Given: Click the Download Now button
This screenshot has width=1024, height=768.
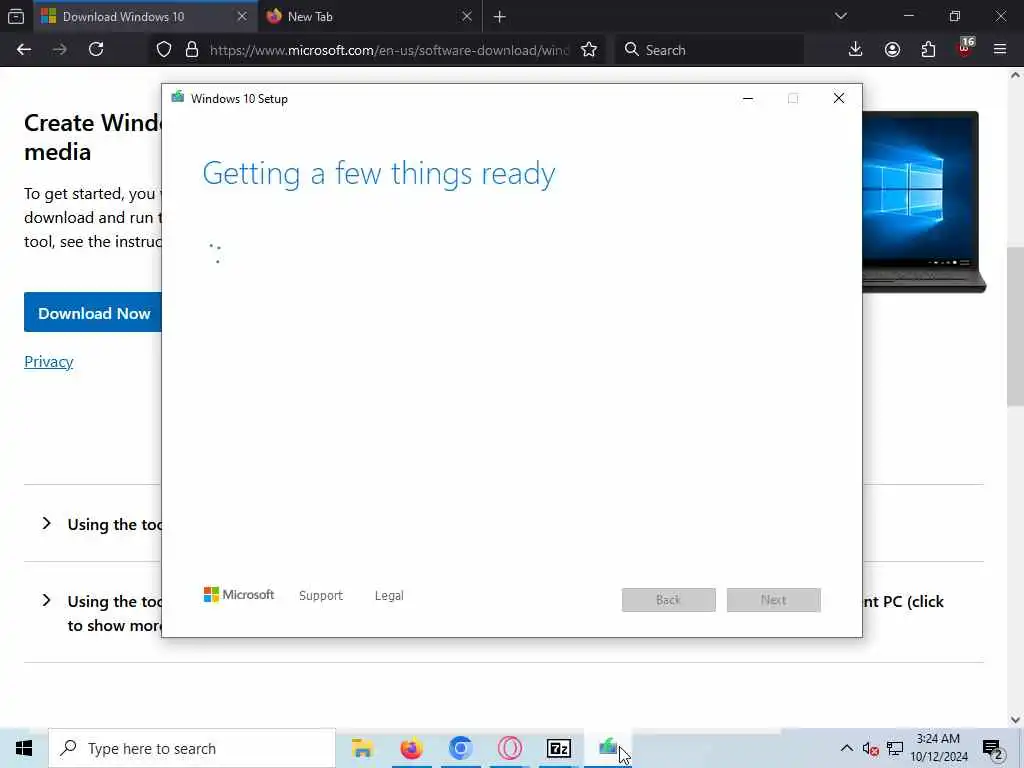Looking at the screenshot, I should (x=93, y=313).
